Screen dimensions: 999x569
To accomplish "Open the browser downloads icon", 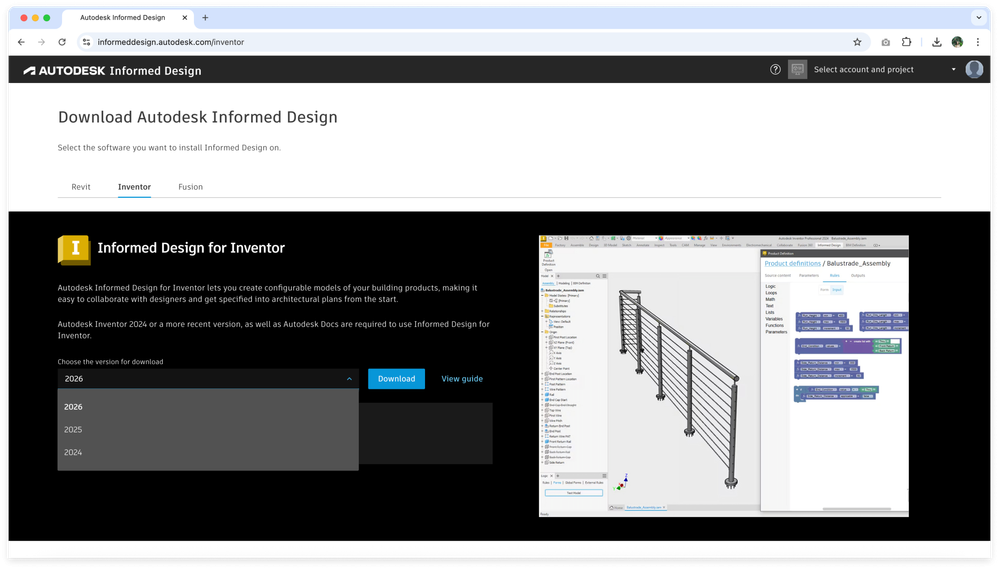I will tap(937, 42).
